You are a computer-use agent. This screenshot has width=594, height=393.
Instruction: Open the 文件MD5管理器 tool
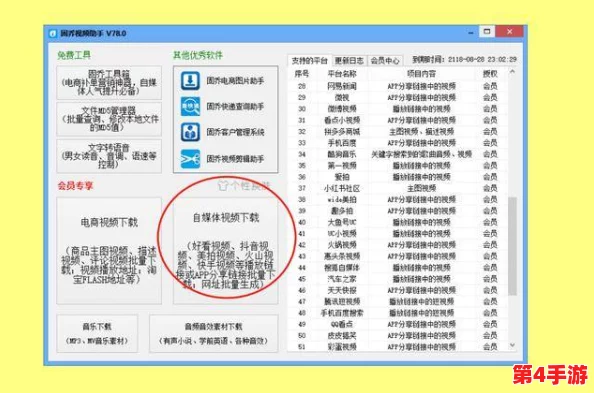click(x=109, y=119)
